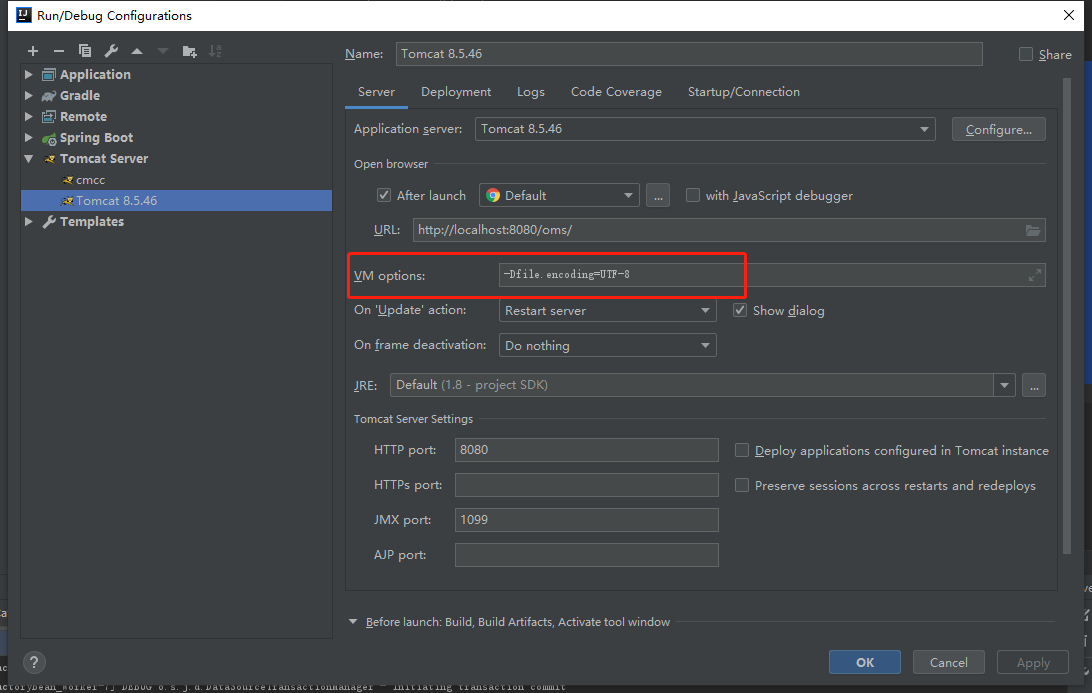The image size is (1092, 693).
Task: Expand the Spring Boot node
Action: [29, 137]
